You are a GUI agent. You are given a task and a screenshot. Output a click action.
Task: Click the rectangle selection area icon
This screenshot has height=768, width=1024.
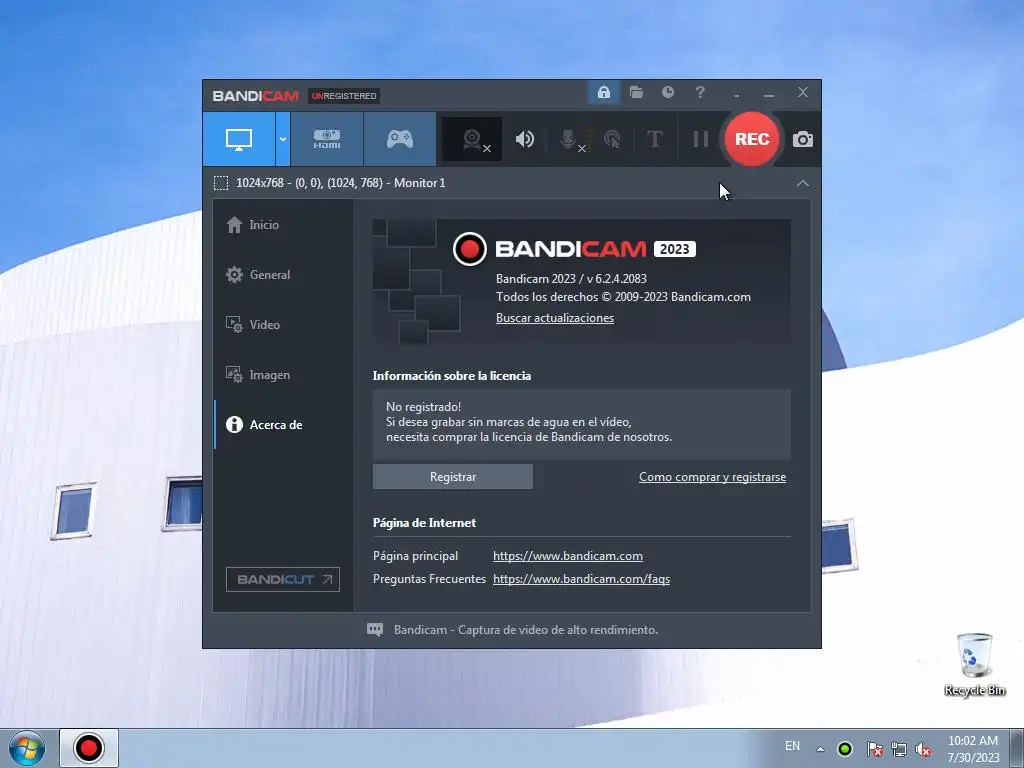point(221,183)
